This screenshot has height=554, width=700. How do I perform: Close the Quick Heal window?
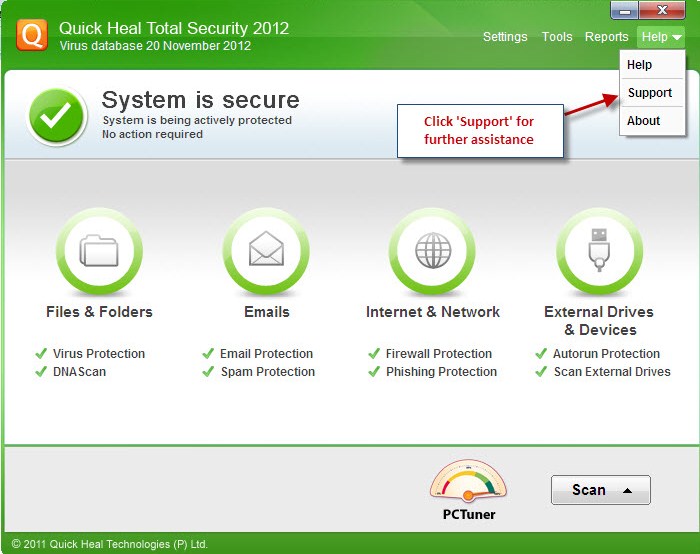coord(662,10)
